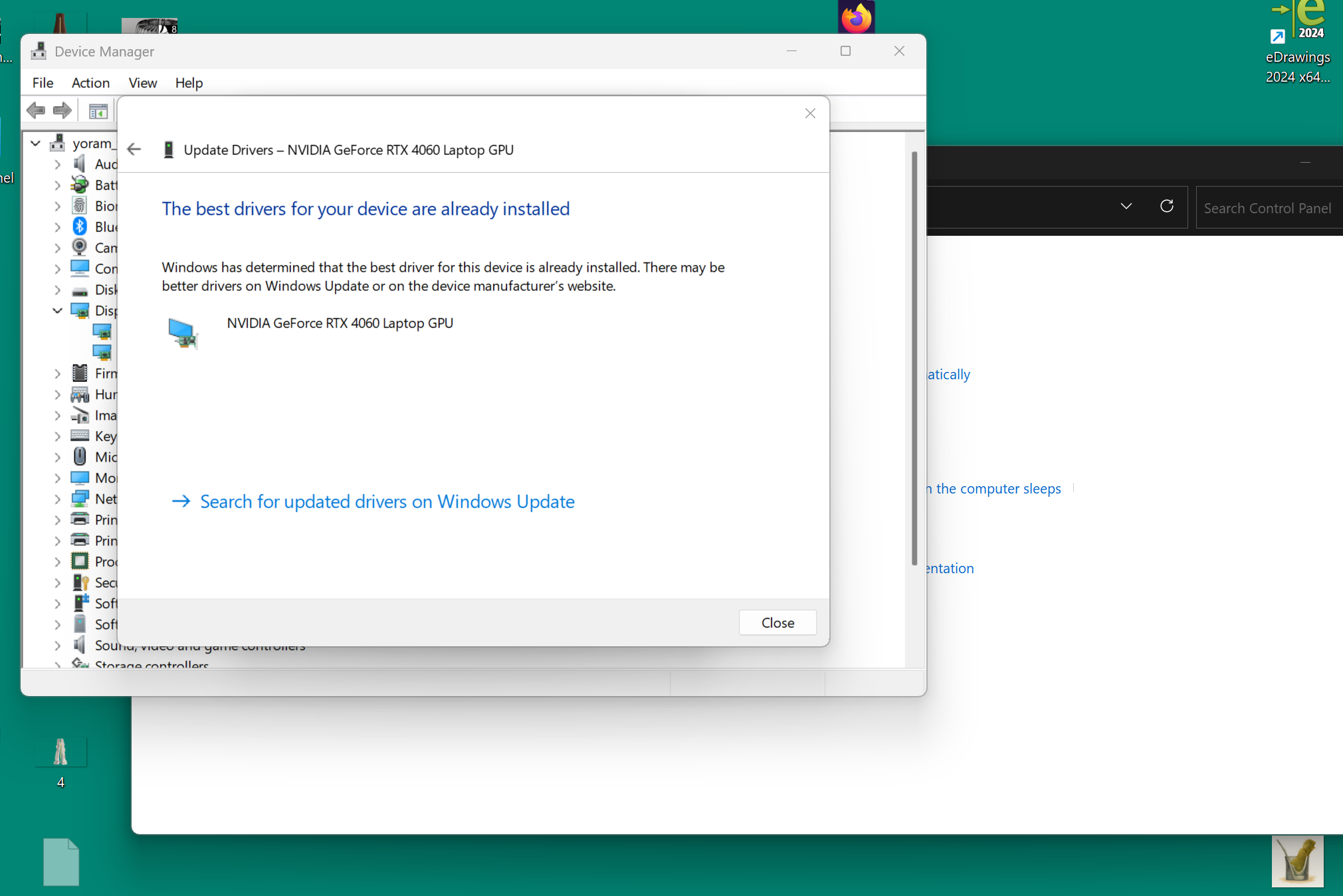Click the back arrow in Update Drivers dialog

(134, 149)
